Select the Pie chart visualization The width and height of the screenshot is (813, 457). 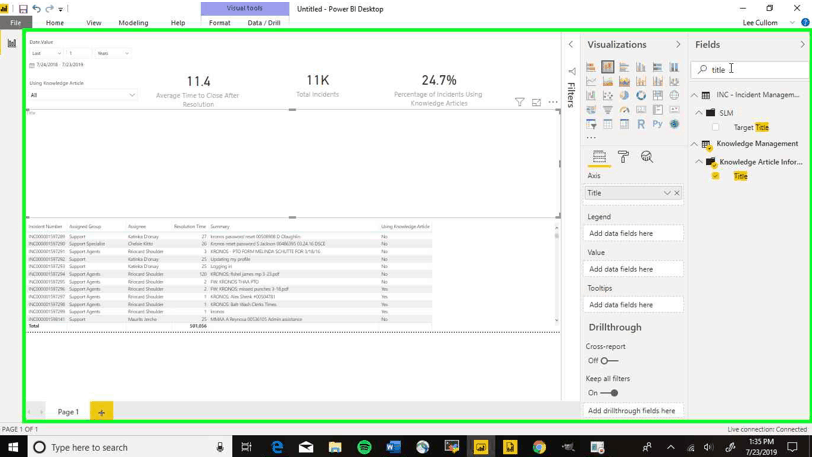click(624, 95)
